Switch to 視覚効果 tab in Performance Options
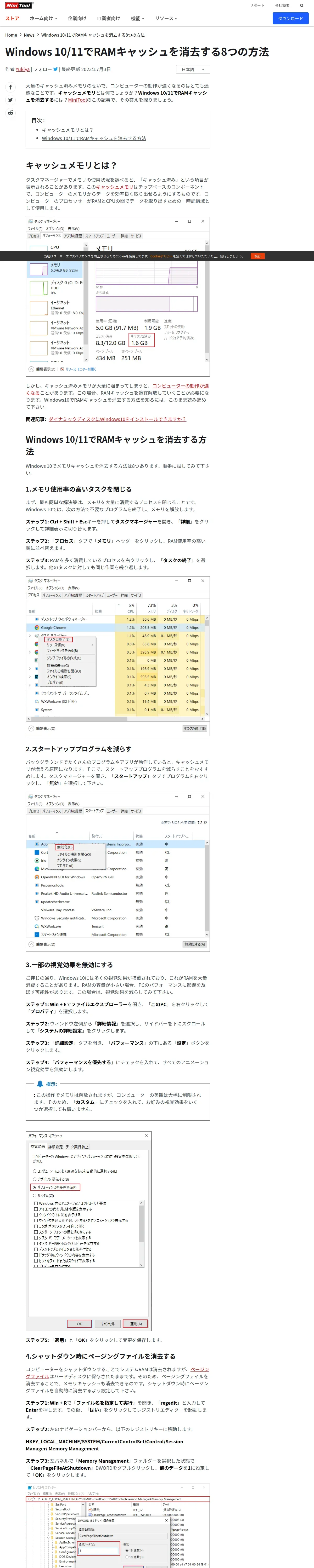 37,1146
